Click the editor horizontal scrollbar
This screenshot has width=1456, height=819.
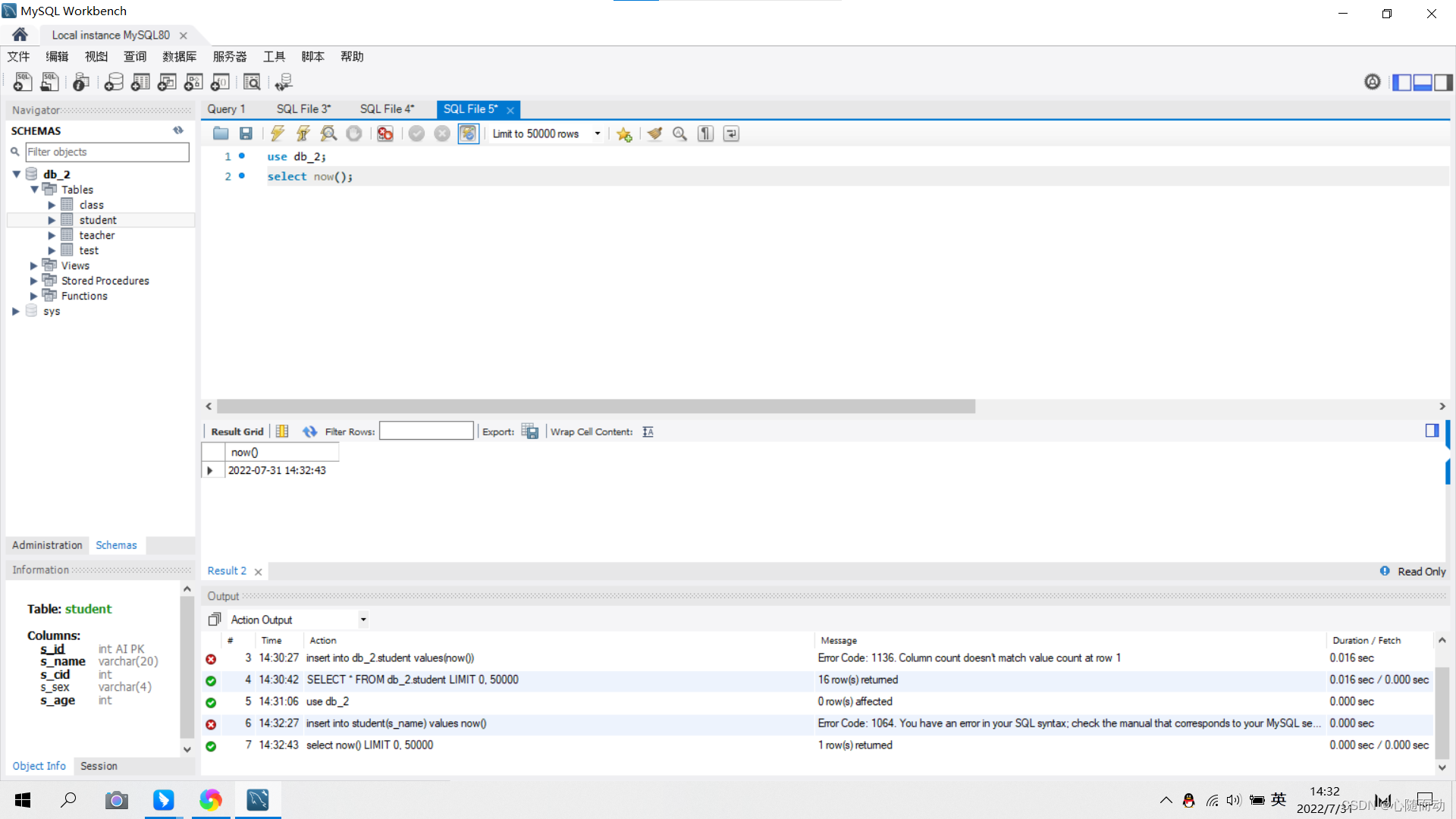pyautogui.click(x=595, y=406)
